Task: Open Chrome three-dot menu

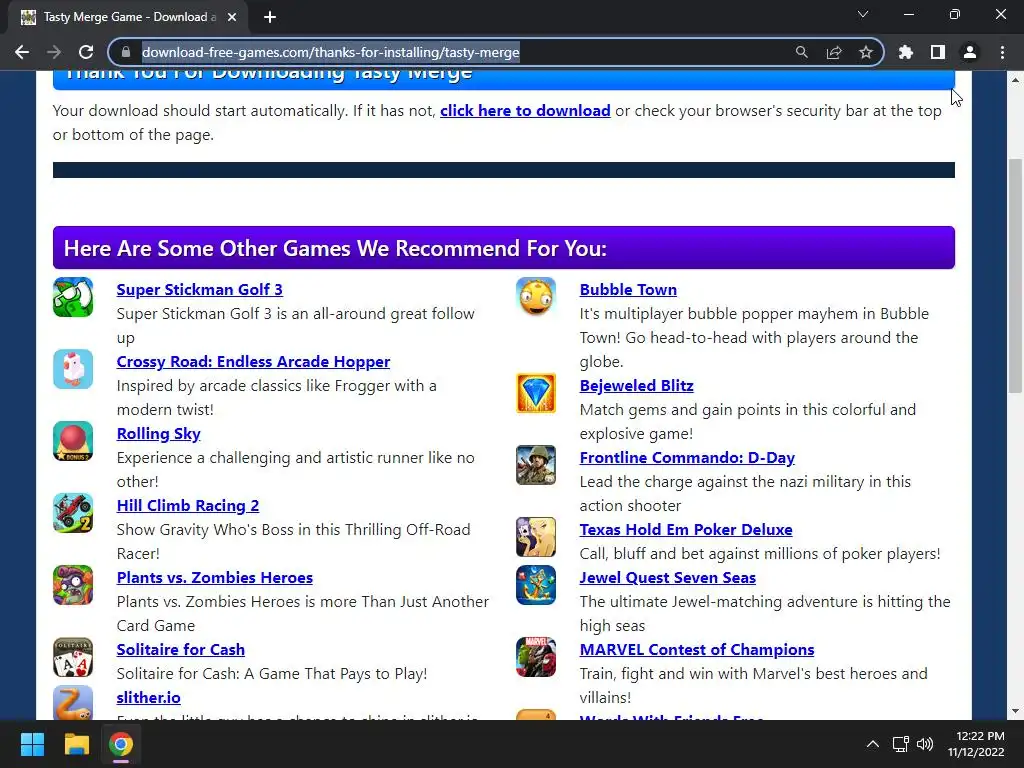Action: [x=1002, y=52]
